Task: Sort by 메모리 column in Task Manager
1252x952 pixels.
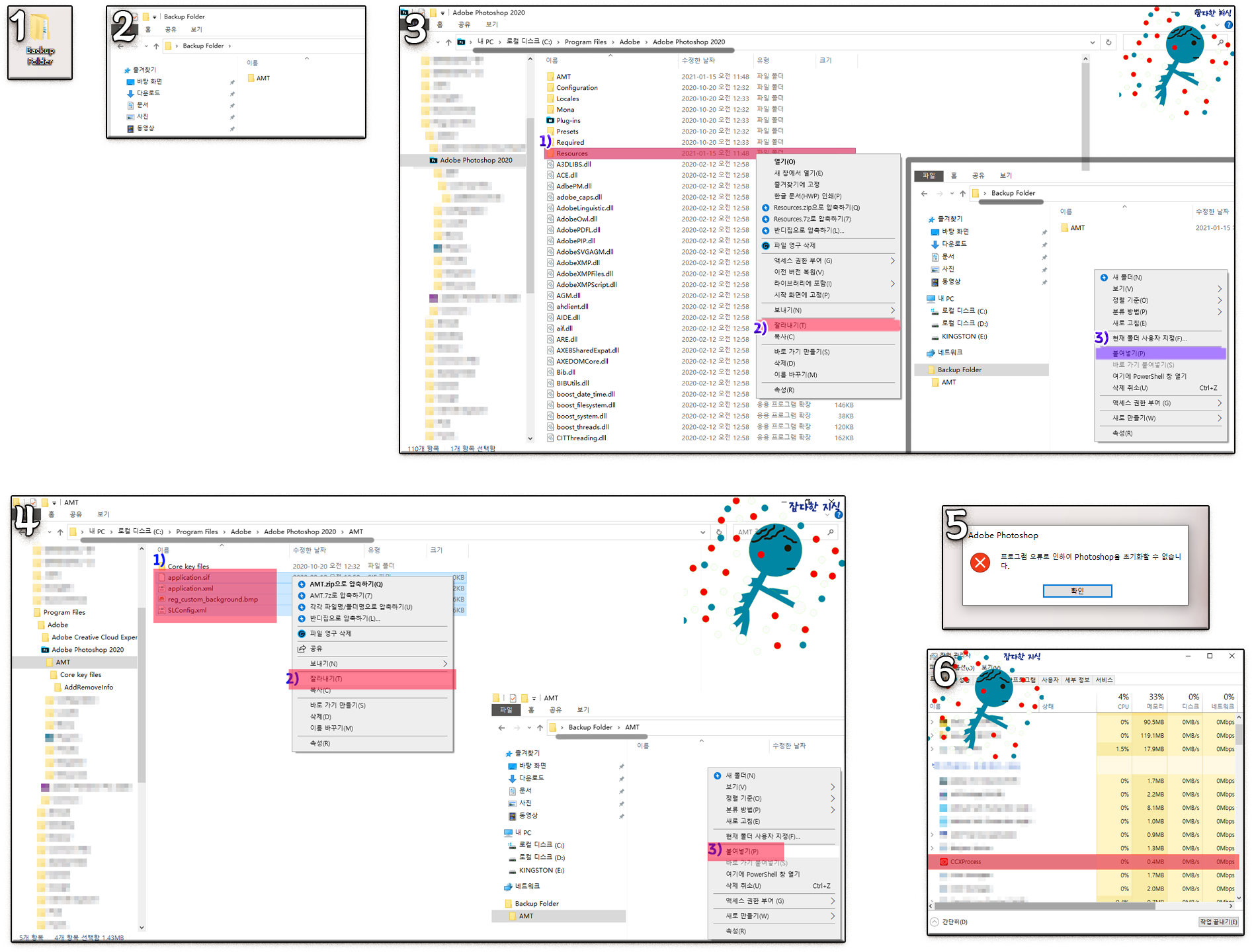Action: [1150, 702]
